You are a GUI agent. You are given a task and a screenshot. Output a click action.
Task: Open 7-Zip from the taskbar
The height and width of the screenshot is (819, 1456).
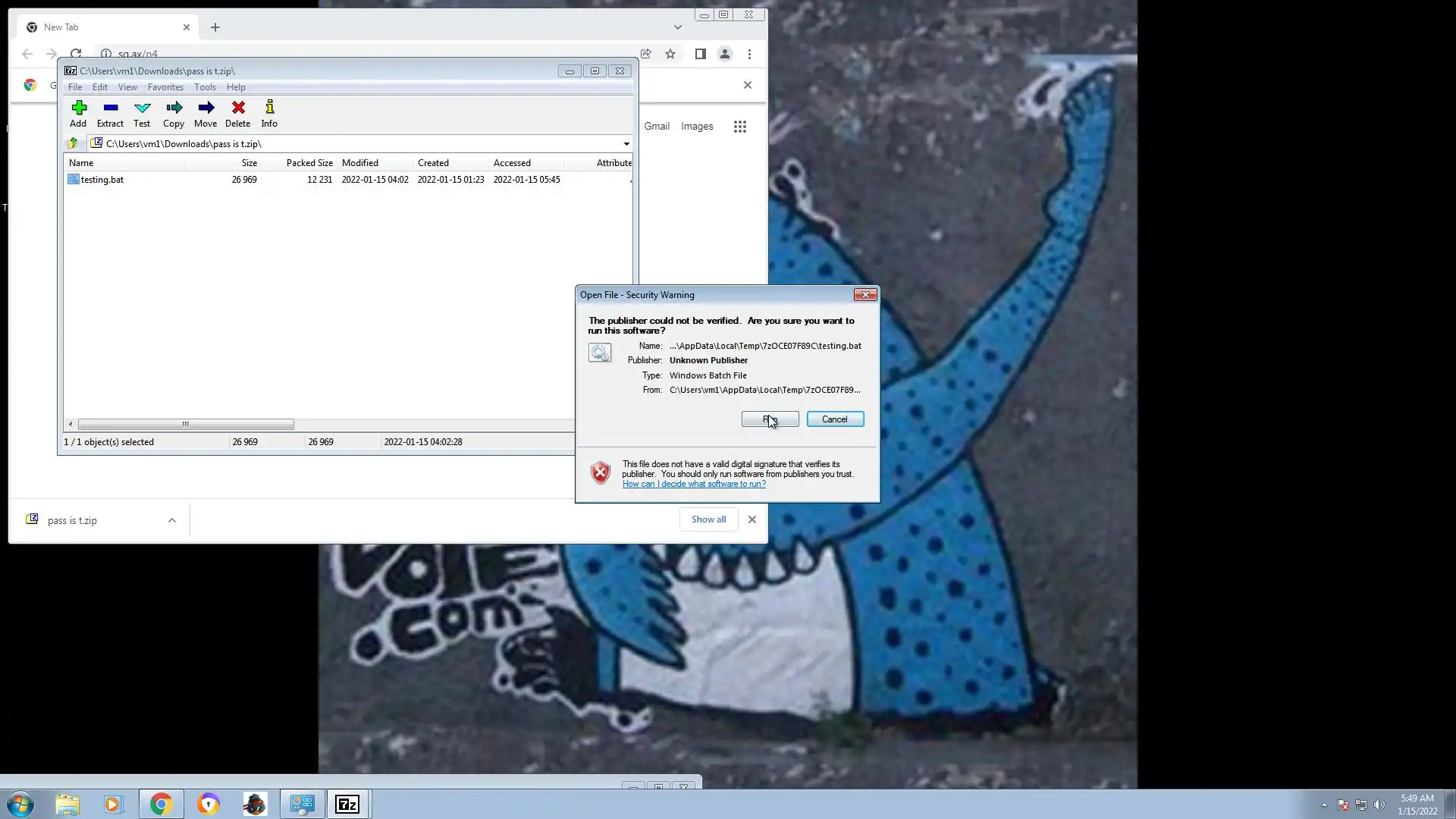pos(347,804)
